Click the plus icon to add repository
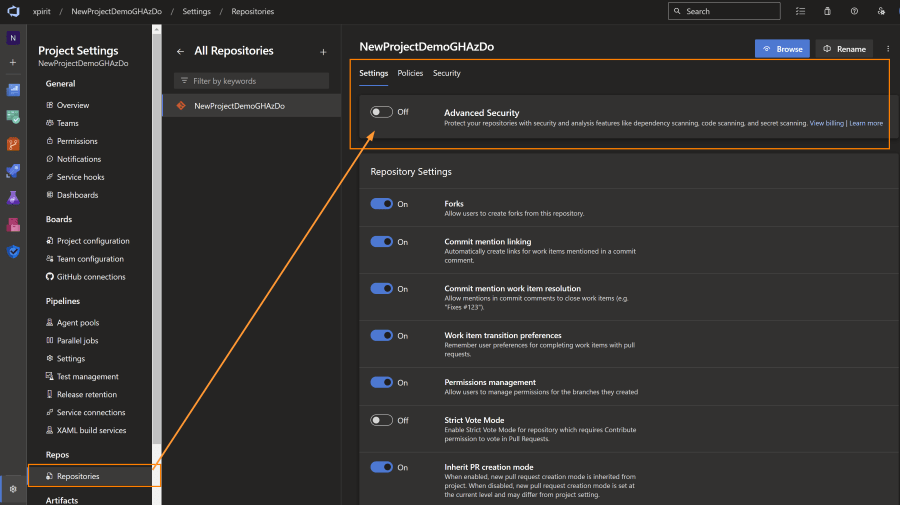 pos(323,51)
